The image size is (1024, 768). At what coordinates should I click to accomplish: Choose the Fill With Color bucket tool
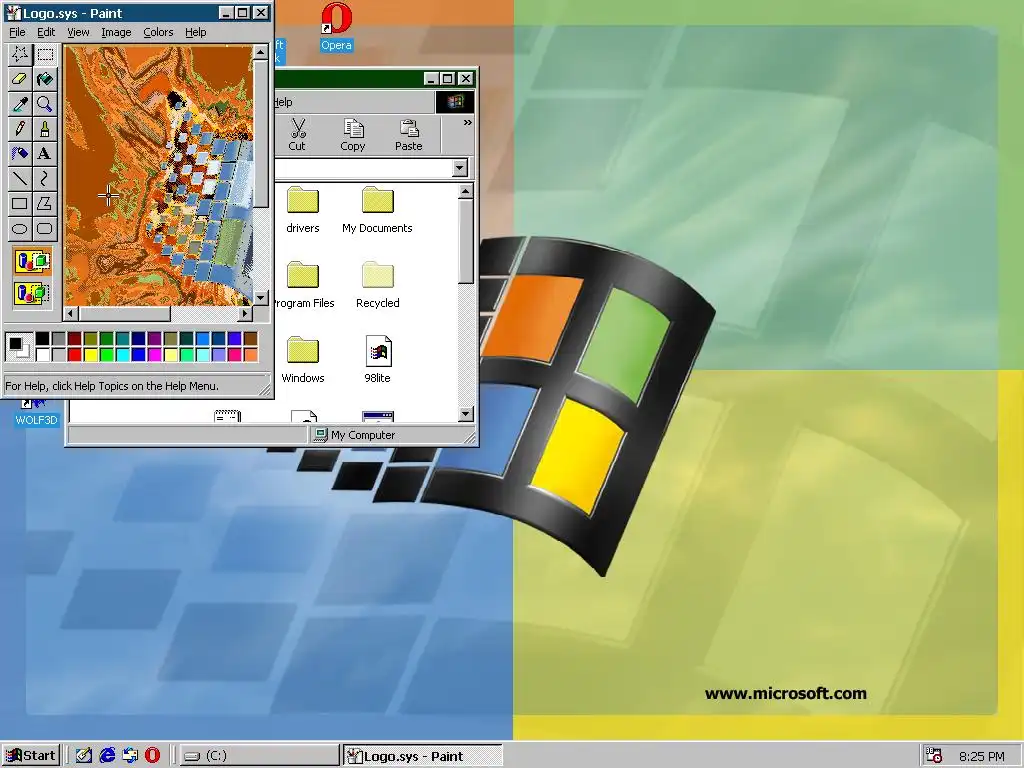(44, 79)
